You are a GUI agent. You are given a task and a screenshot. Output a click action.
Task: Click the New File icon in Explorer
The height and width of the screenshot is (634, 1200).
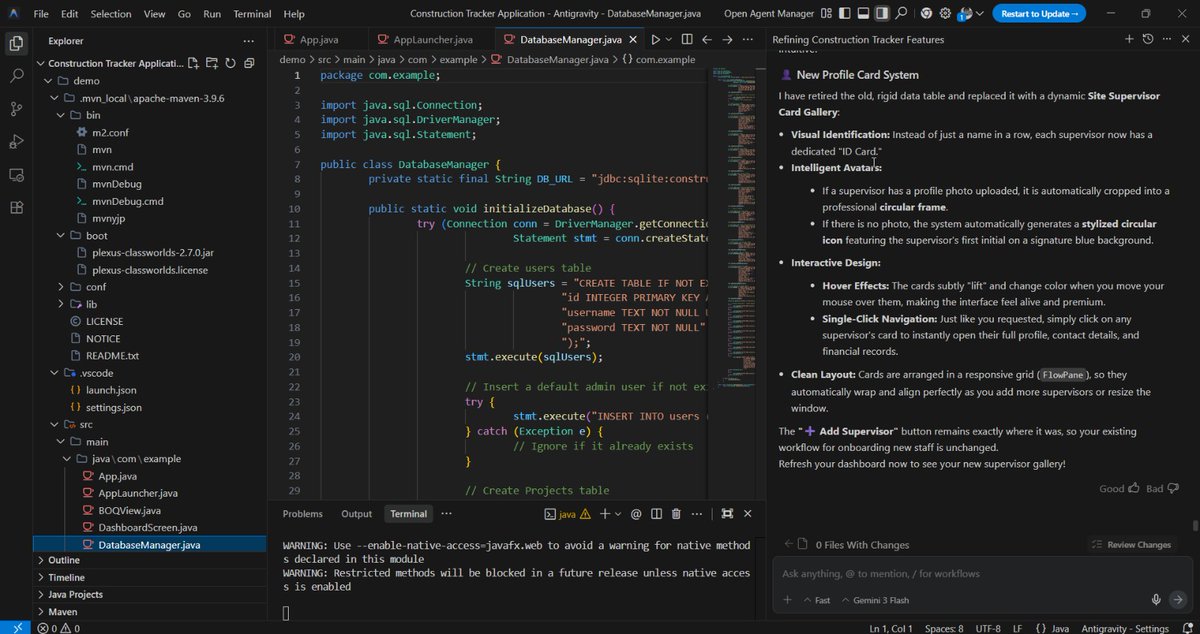[x=195, y=63]
